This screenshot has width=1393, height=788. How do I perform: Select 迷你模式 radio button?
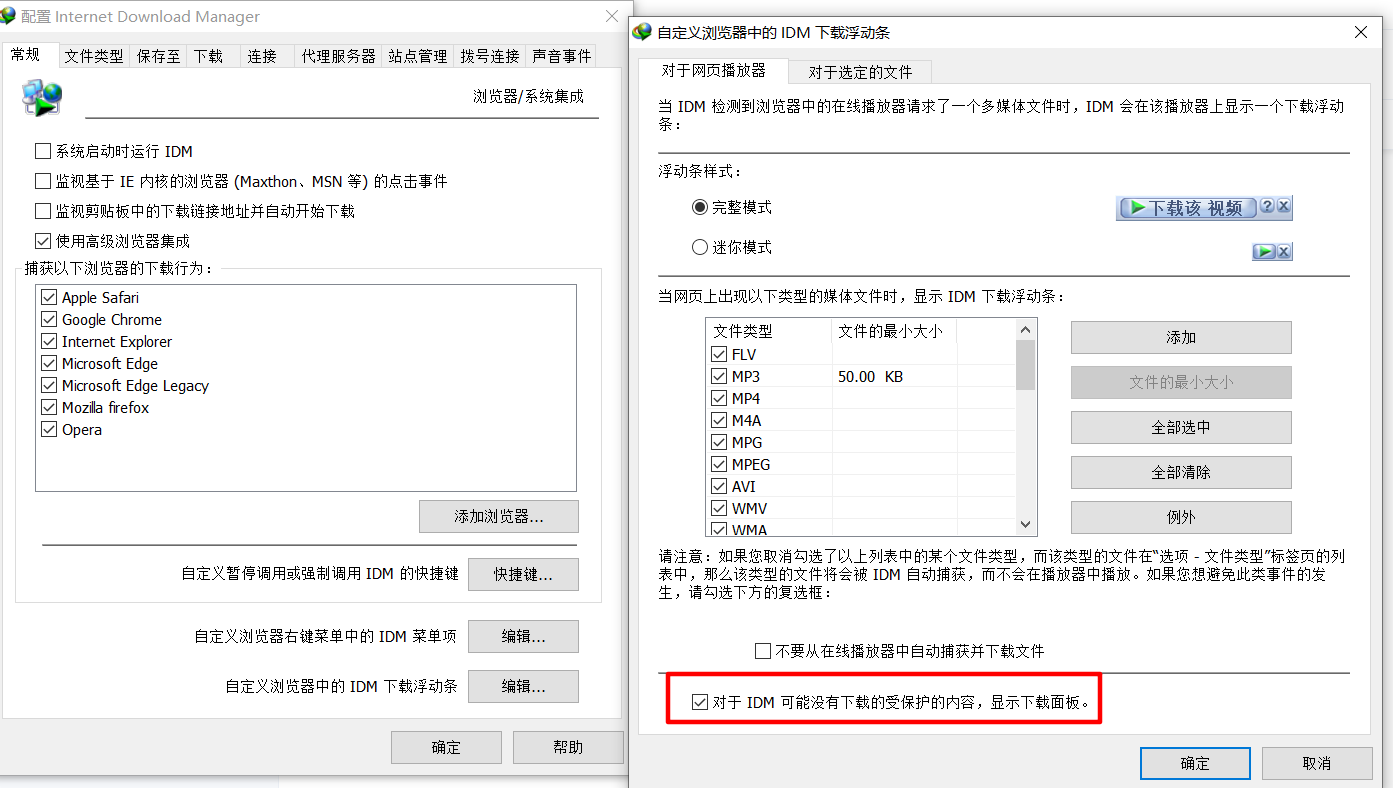[700, 247]
